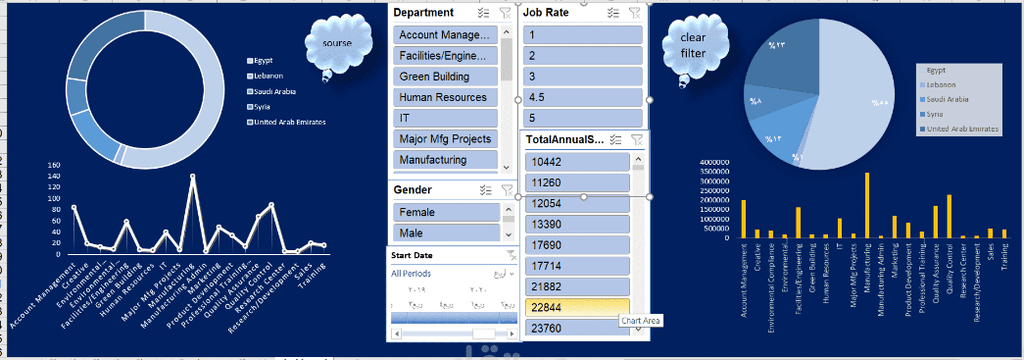Click the sourse cloud button

tap(337, 44)
